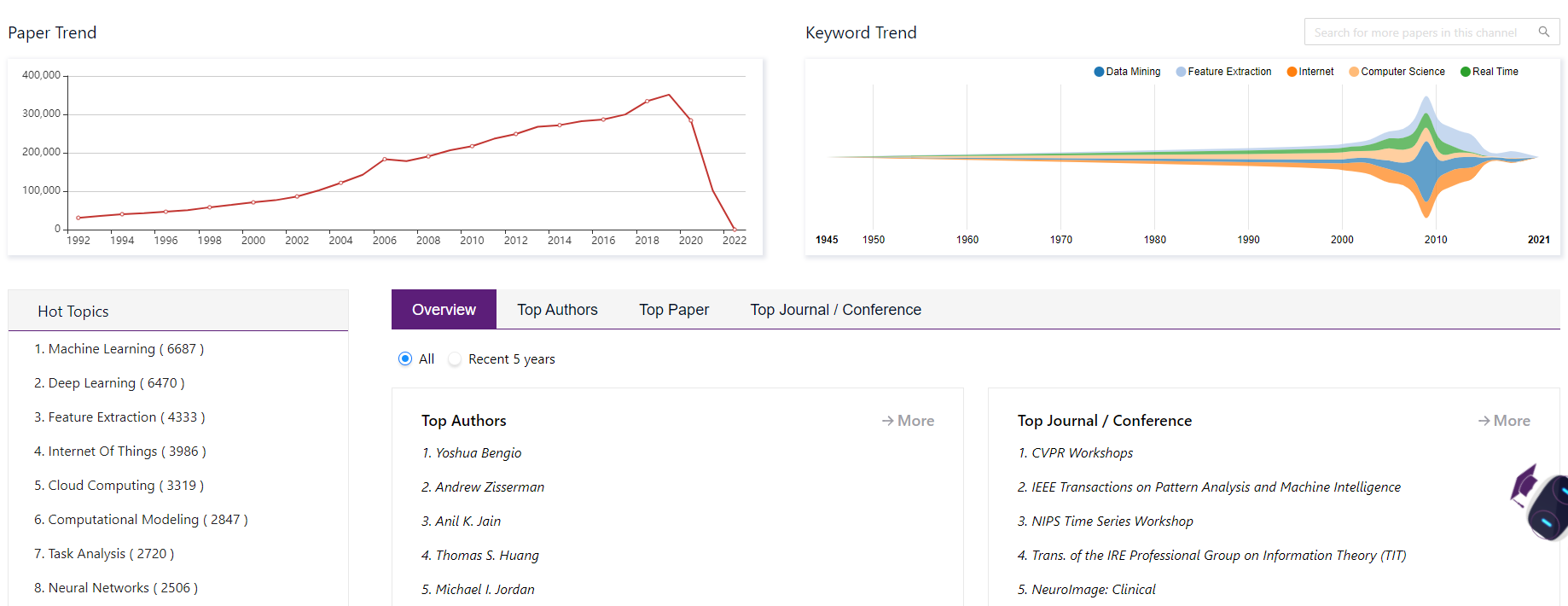This screenshot has width=1568, height=606.
Task: Click the 2019 peak point on Paper Trend
Action: 669,95
